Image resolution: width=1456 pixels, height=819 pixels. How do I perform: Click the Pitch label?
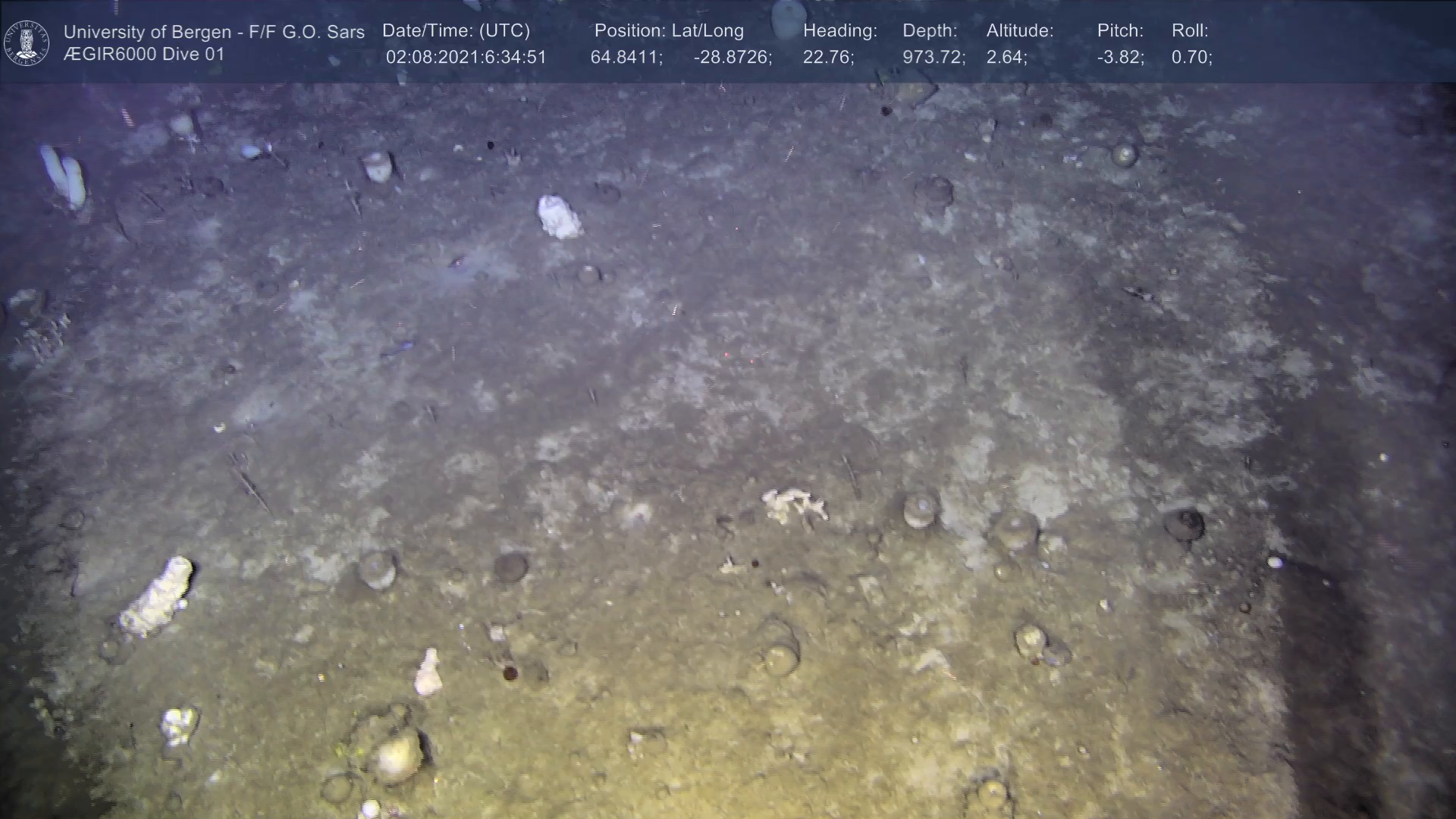[x=1119, y=31]
